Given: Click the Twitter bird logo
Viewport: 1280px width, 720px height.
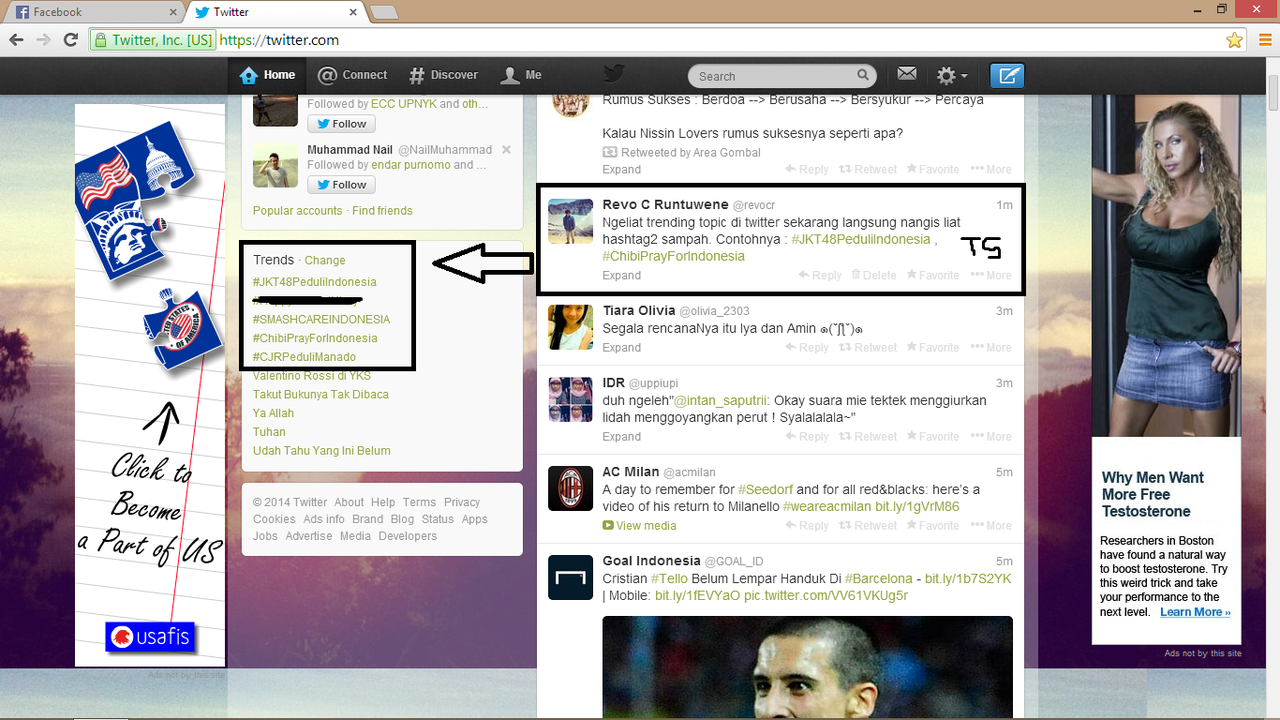Looking at the screenshot, I should 613,74.
